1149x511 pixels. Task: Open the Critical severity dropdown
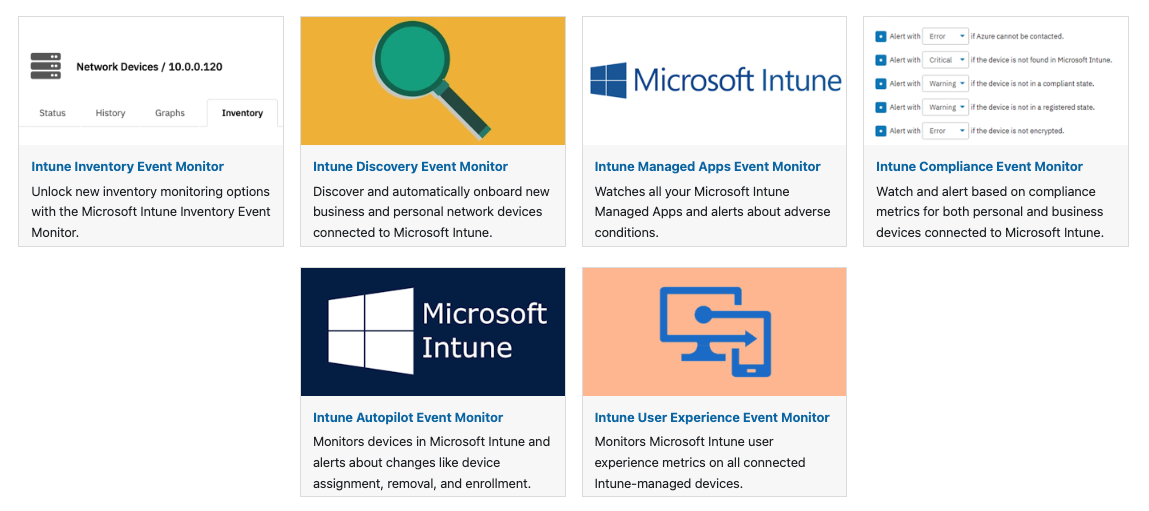point(945,60)
